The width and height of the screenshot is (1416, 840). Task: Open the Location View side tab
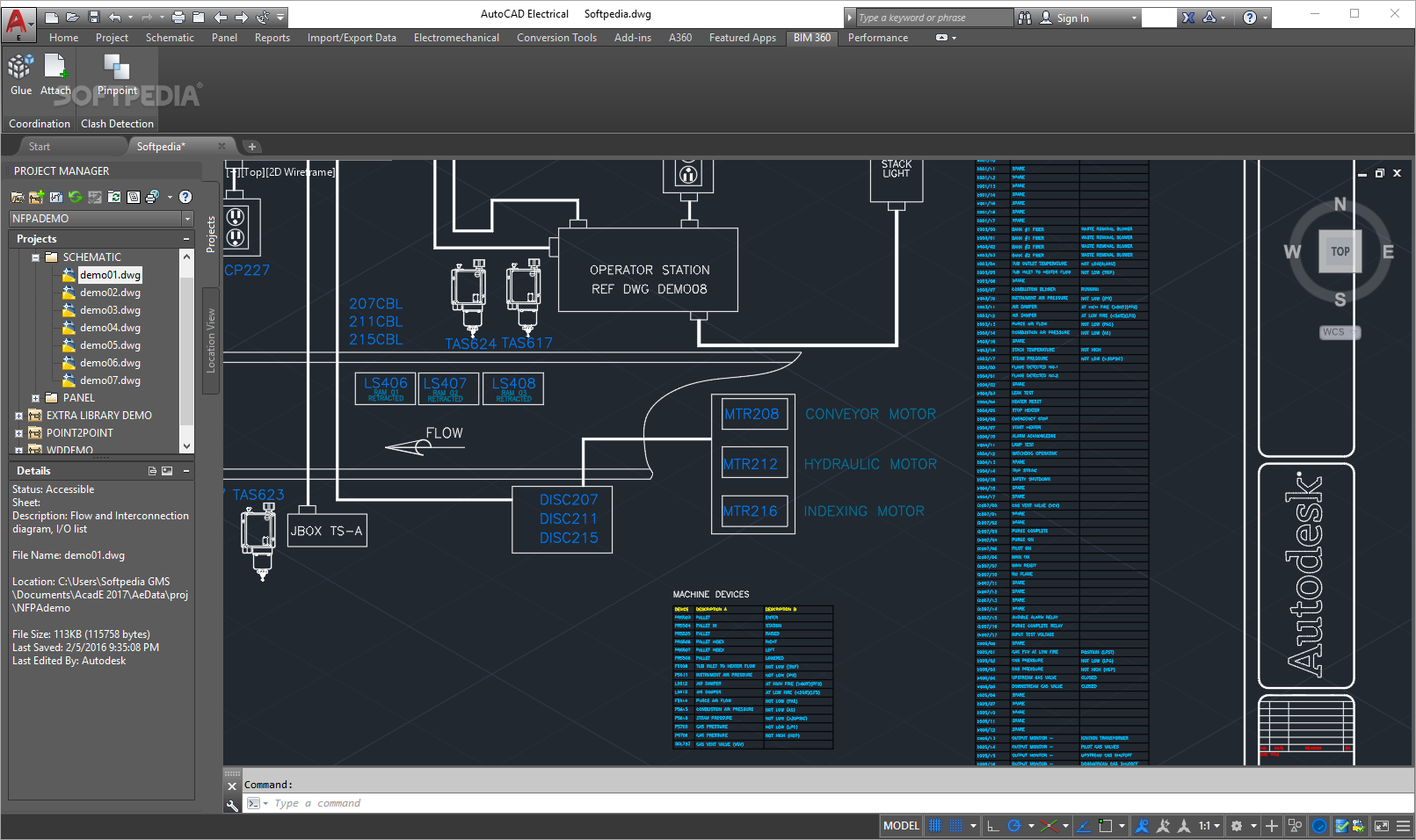[x=211, y=341]
